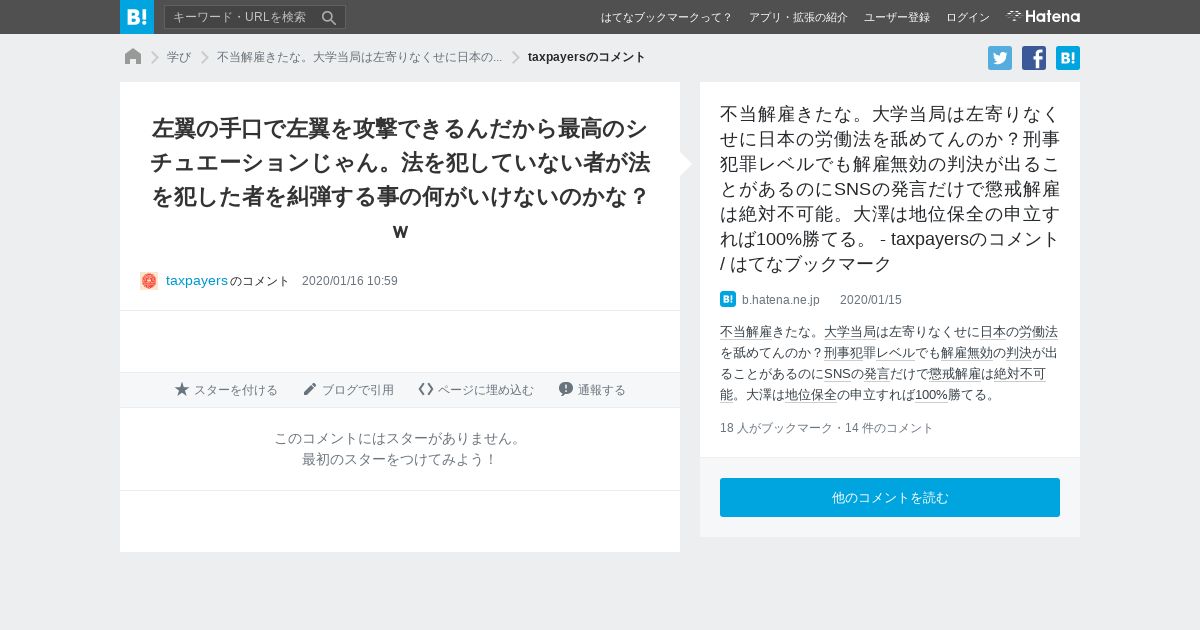Click the b.hatena.ne.jp favicon icon
1200x630 pixels.
[x=728, y=299]
